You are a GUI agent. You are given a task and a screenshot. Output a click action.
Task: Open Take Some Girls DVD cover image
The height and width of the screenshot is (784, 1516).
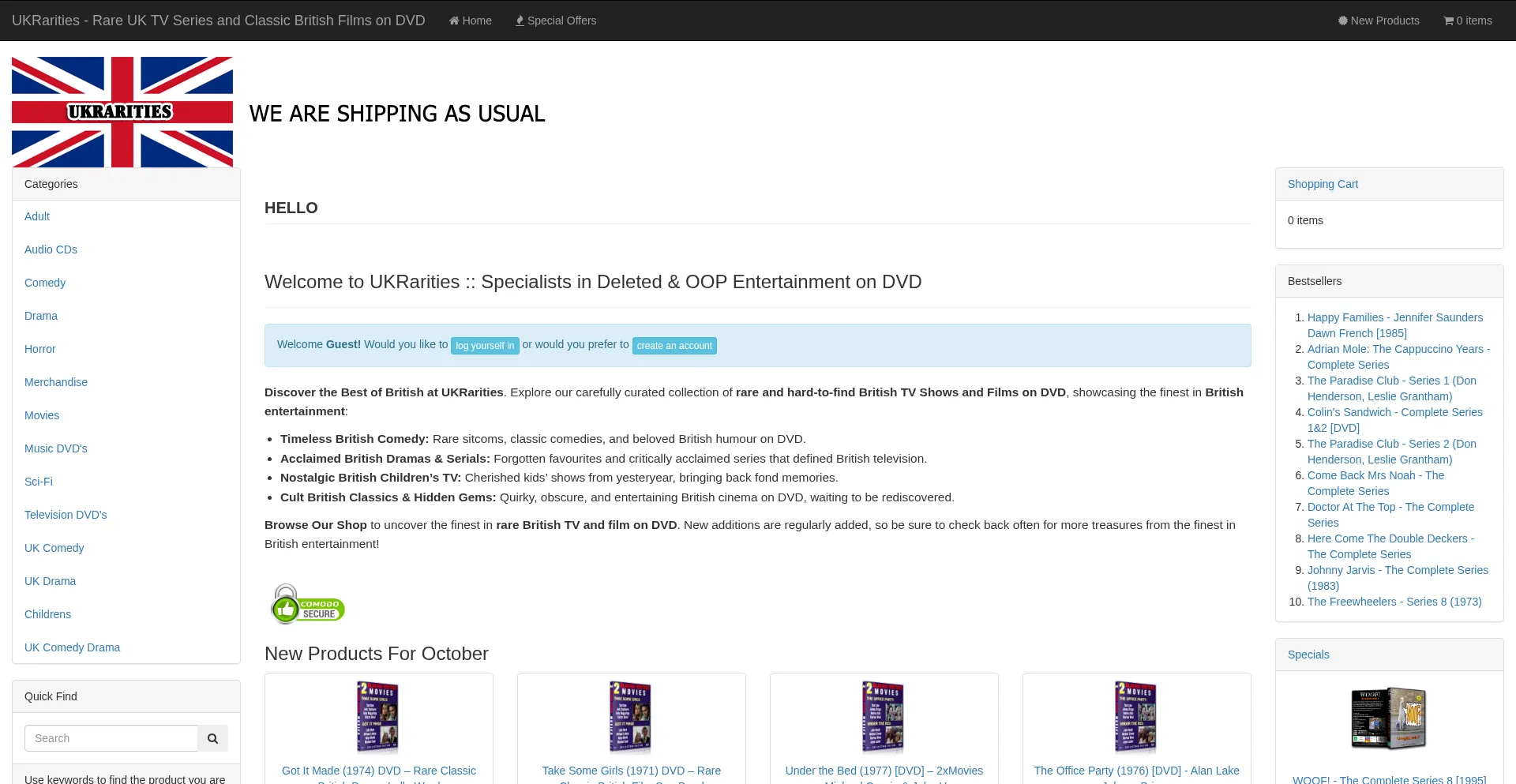[x=631, y=717]
